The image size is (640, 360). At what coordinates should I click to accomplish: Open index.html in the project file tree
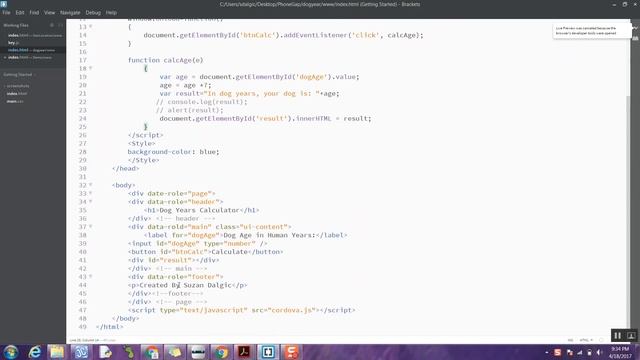pyautogui.click(x=17, y=93)
